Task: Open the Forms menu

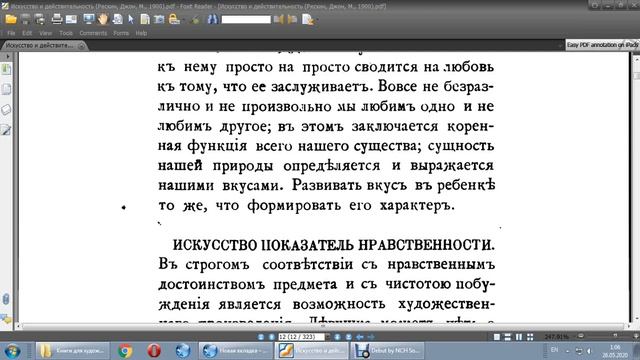Action: click(x=121, y=33)
